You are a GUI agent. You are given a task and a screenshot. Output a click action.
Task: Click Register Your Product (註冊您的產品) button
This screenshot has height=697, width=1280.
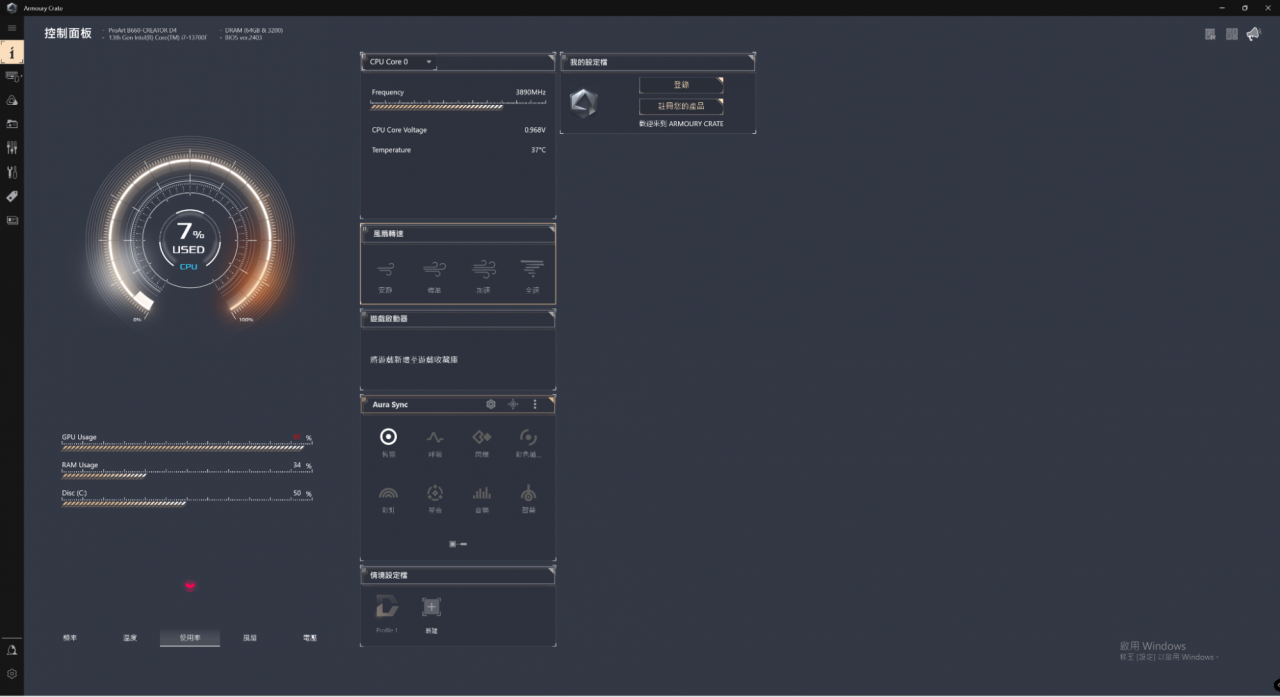pos(680,106)
